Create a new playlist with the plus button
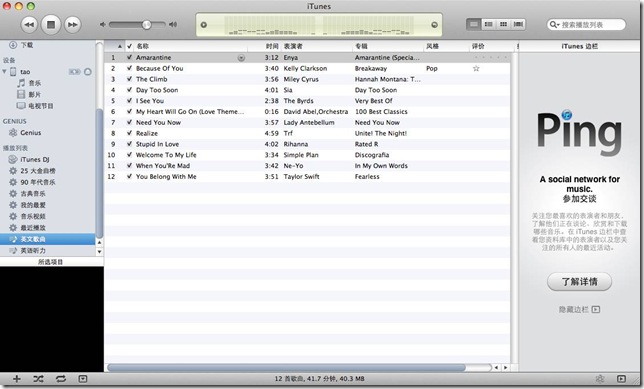This screenshot has width=644, height=389. (16, 379)
